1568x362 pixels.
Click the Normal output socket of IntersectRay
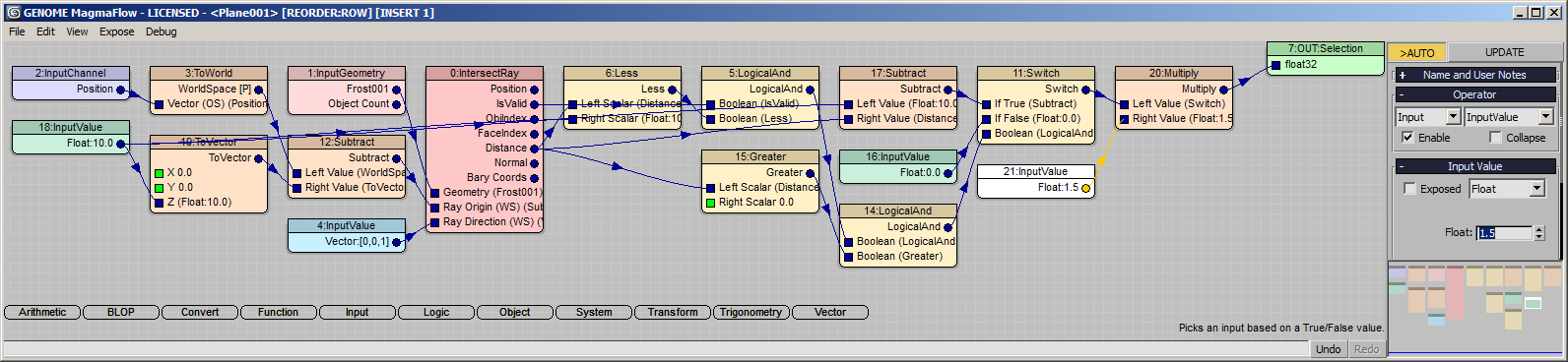535,163
